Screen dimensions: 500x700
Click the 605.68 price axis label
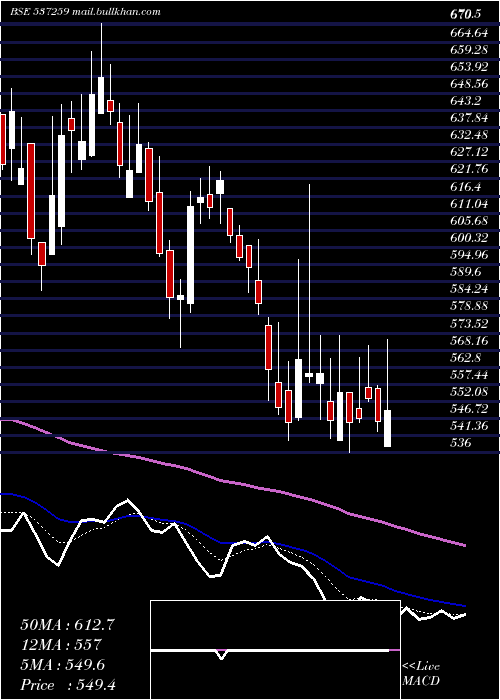point(469,221)
